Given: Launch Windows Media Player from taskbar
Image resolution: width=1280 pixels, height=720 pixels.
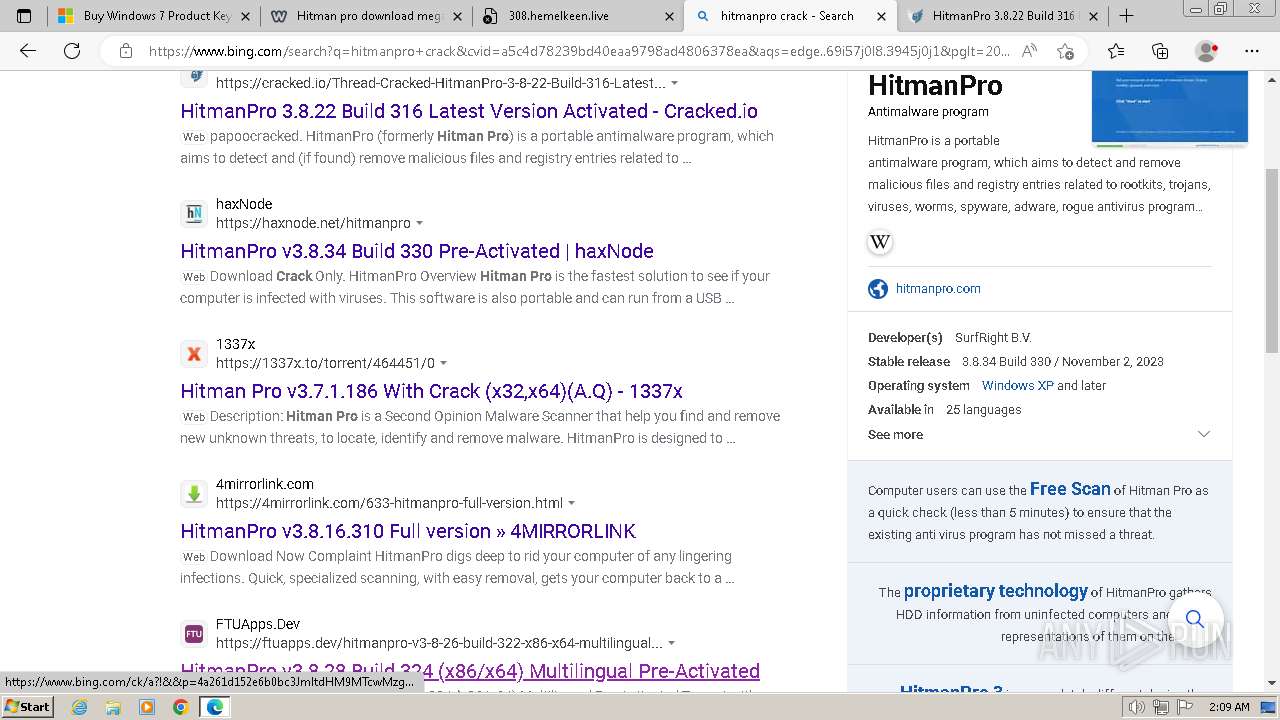Looking at the screenshot, I should click(147, 707).
